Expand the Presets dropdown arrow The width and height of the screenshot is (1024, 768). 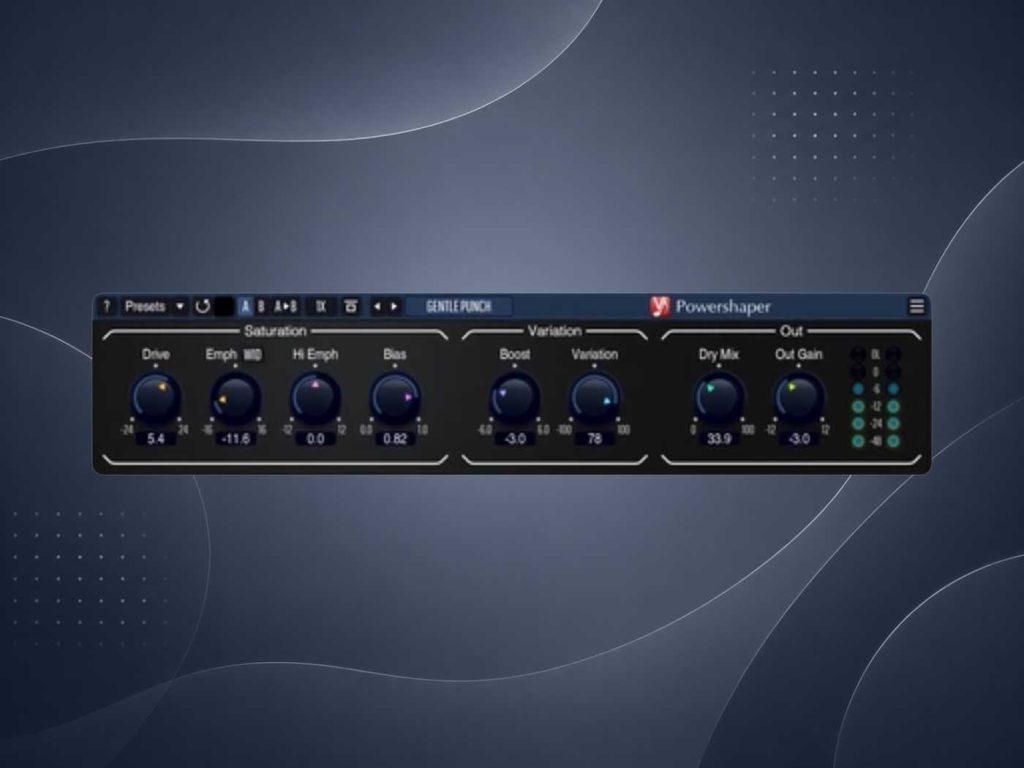180,306
